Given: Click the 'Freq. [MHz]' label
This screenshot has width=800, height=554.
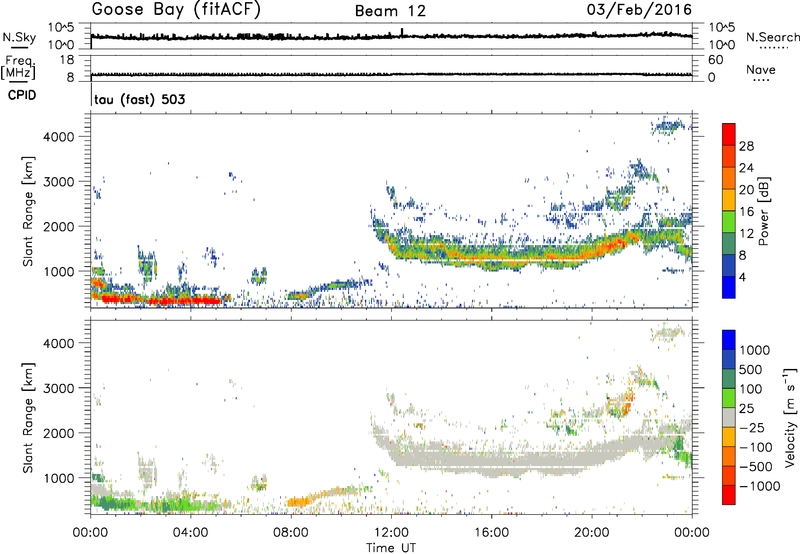Looking at the screenshot, I should point(18,67).
